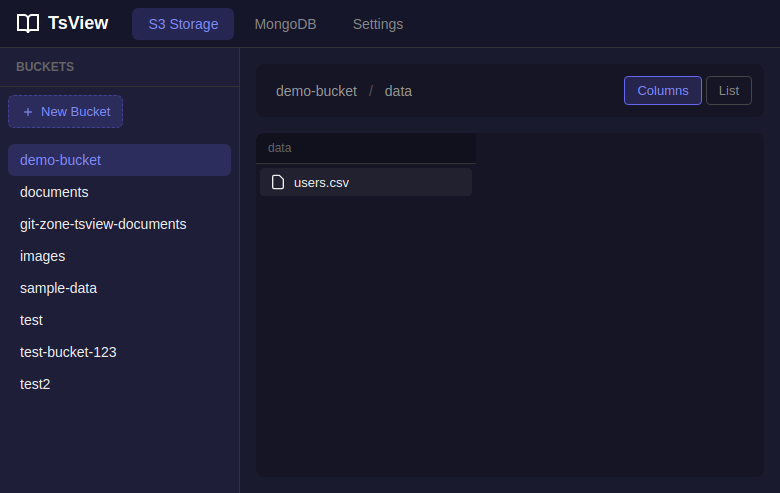Image resolution: width=780 pixels, height=493 pixels.
Task: Click the TsView book logo icon
Action: coord(28,24)
